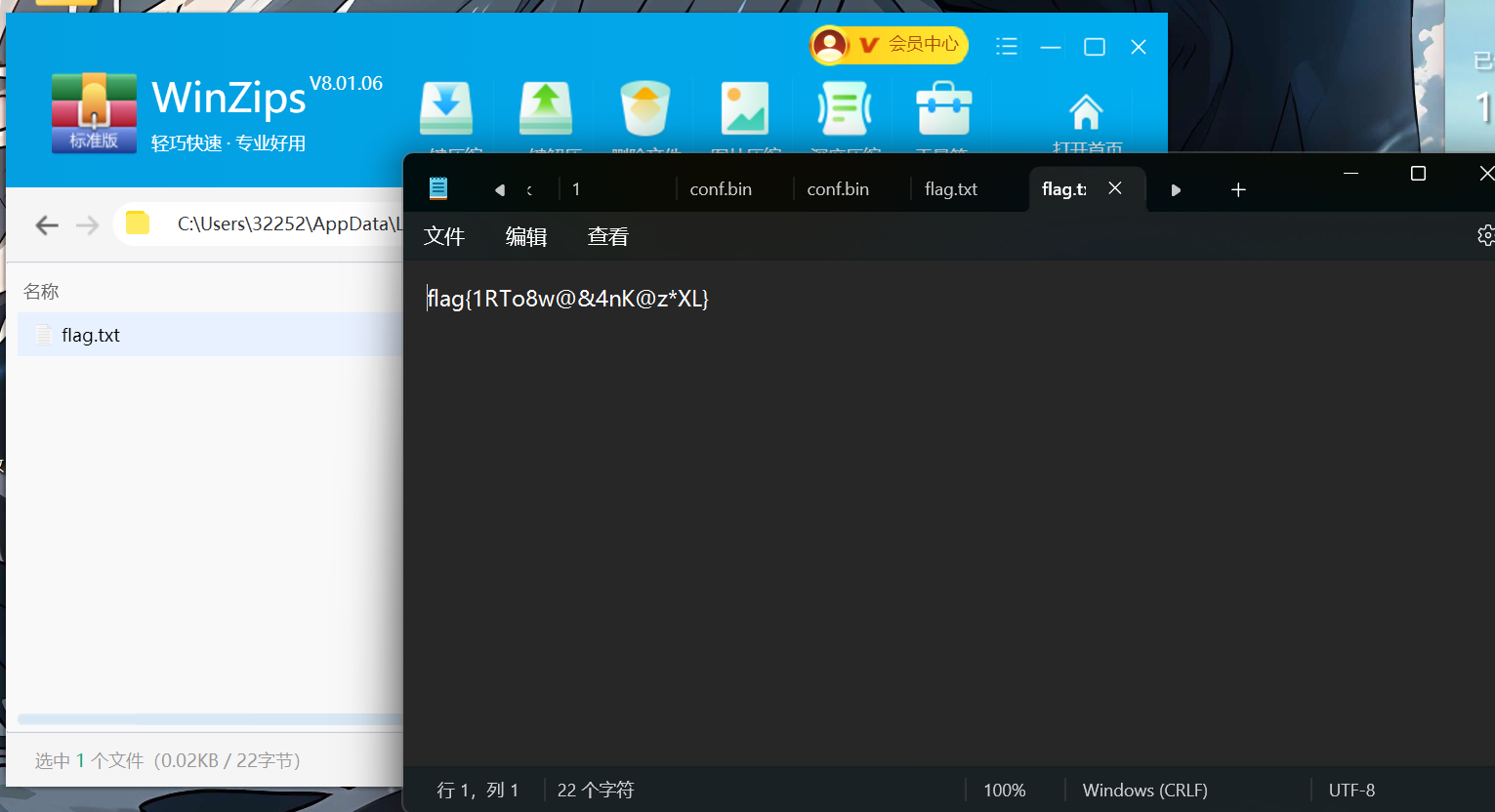Open the WinZips toolbox icon (工具箱)
The image size is (1495, 812).
pyautogui.click(x=943, y=108)
